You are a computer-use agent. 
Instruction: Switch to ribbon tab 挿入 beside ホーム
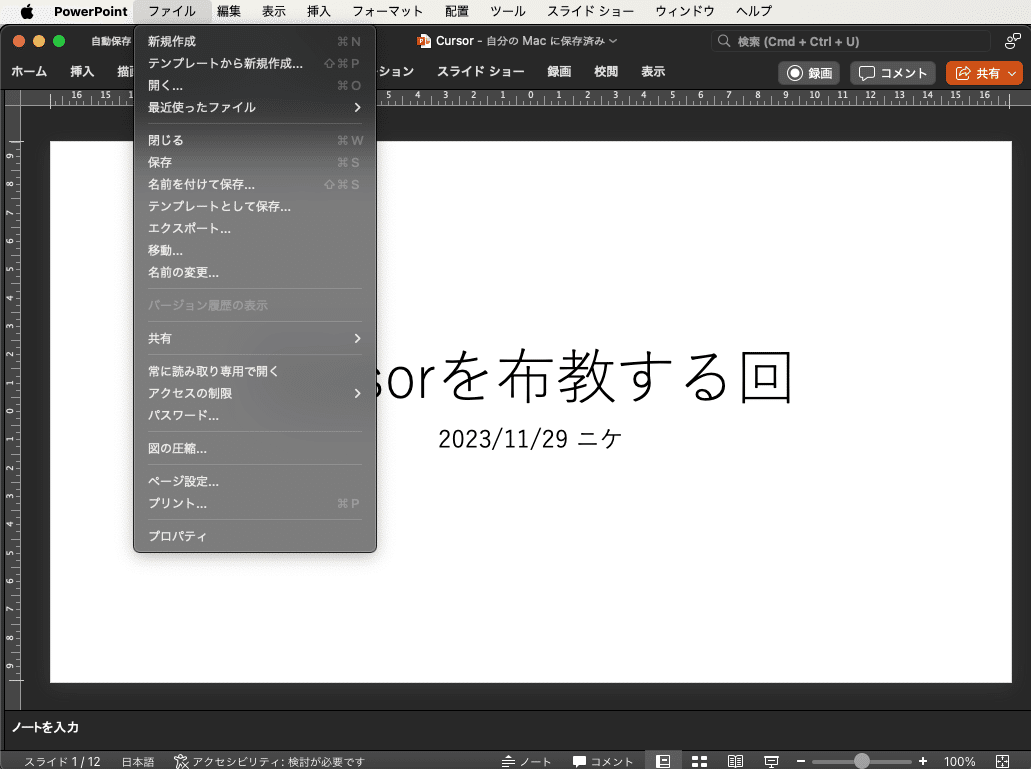[82, 72]
